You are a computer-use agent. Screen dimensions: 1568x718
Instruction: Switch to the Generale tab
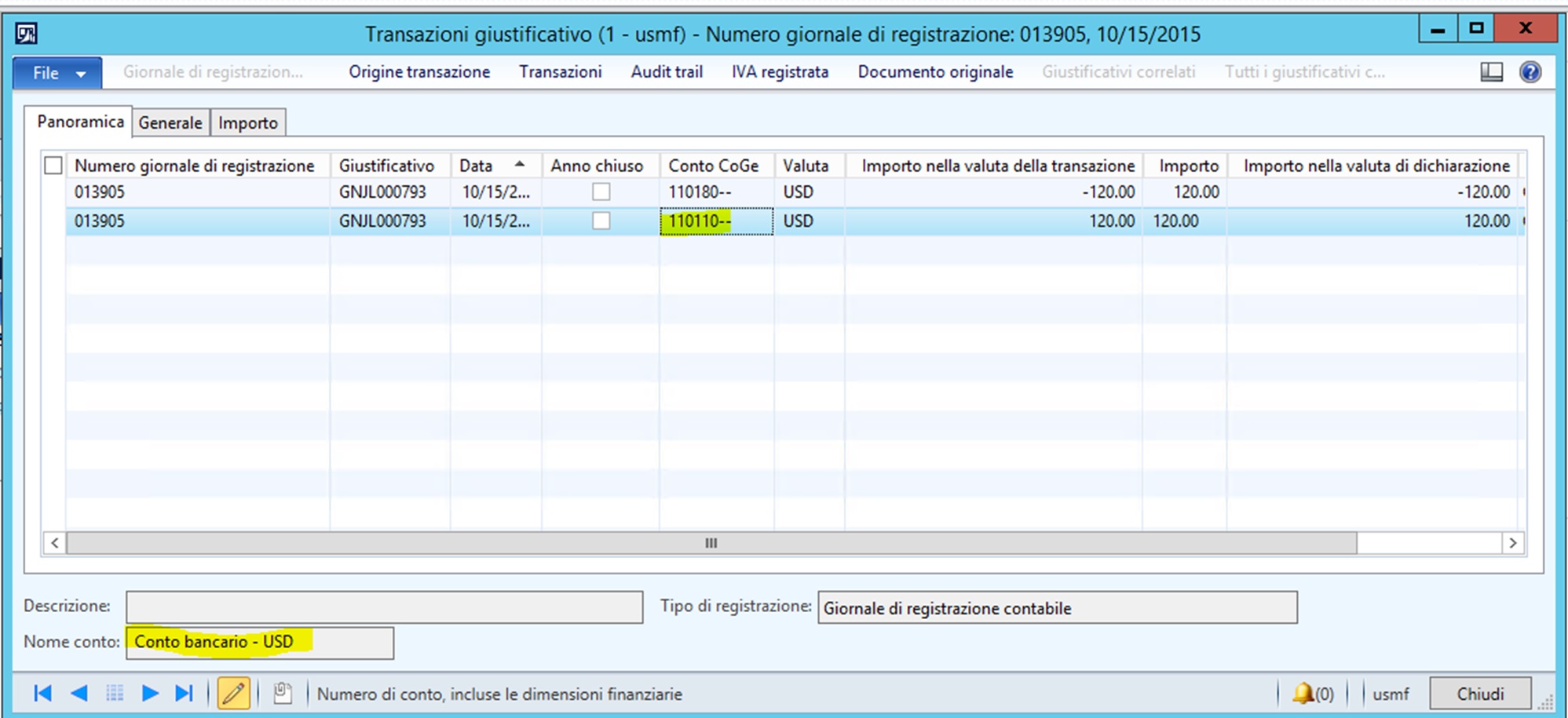[x=170, y=122]
